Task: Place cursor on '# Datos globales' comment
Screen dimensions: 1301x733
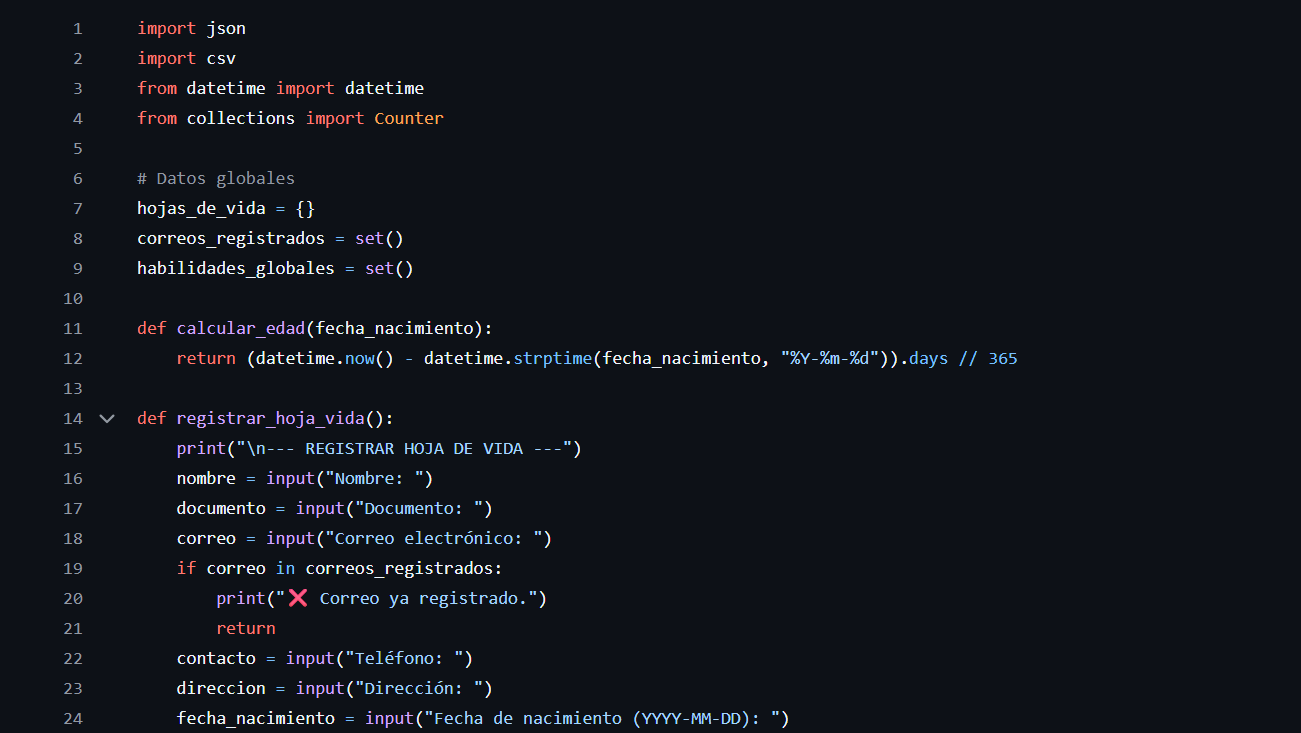Action: (216, 178)
